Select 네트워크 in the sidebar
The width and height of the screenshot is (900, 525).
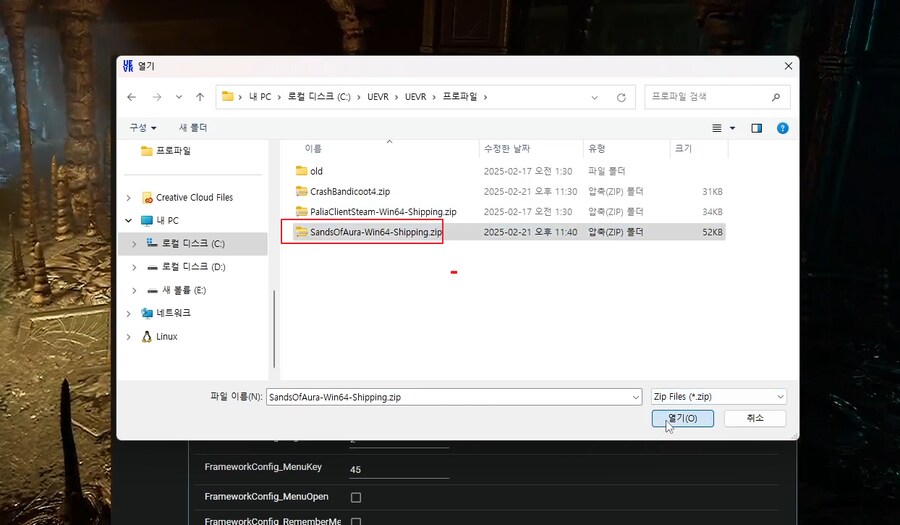coord(173,313)
